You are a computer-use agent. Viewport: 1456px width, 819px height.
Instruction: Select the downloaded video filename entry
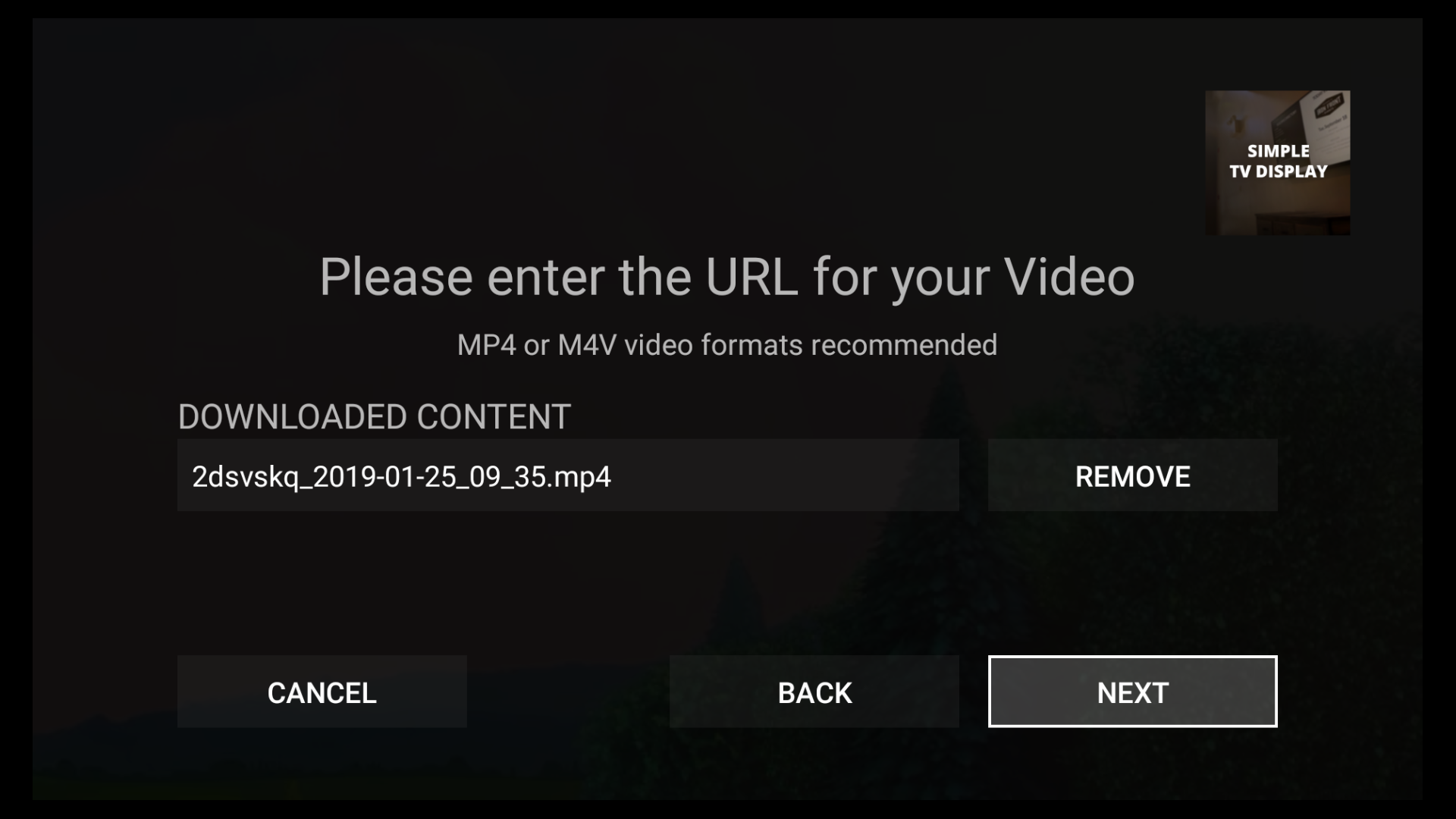[x=401, y=477]
